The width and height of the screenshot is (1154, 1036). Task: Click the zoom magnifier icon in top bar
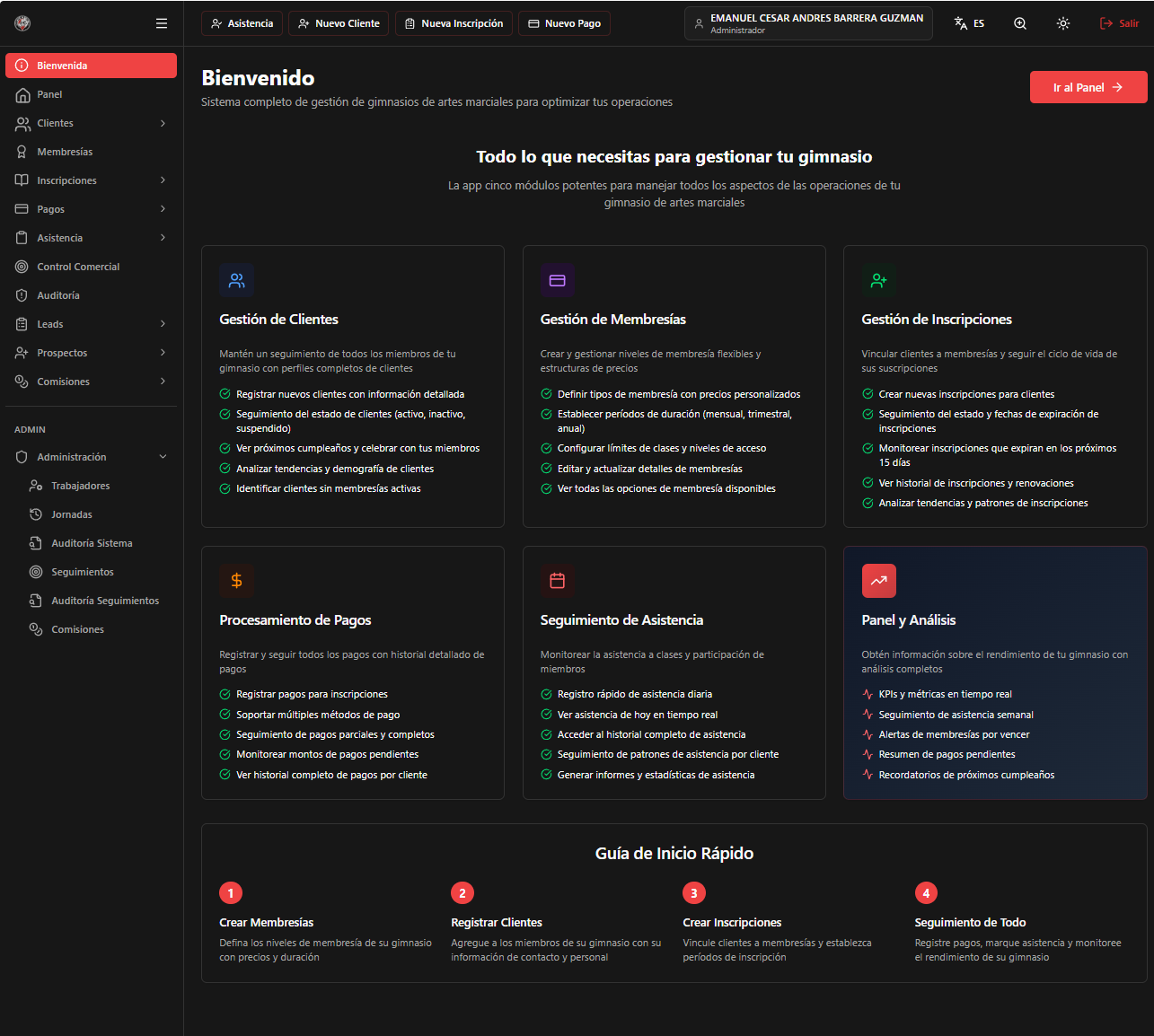(1020, 23)
